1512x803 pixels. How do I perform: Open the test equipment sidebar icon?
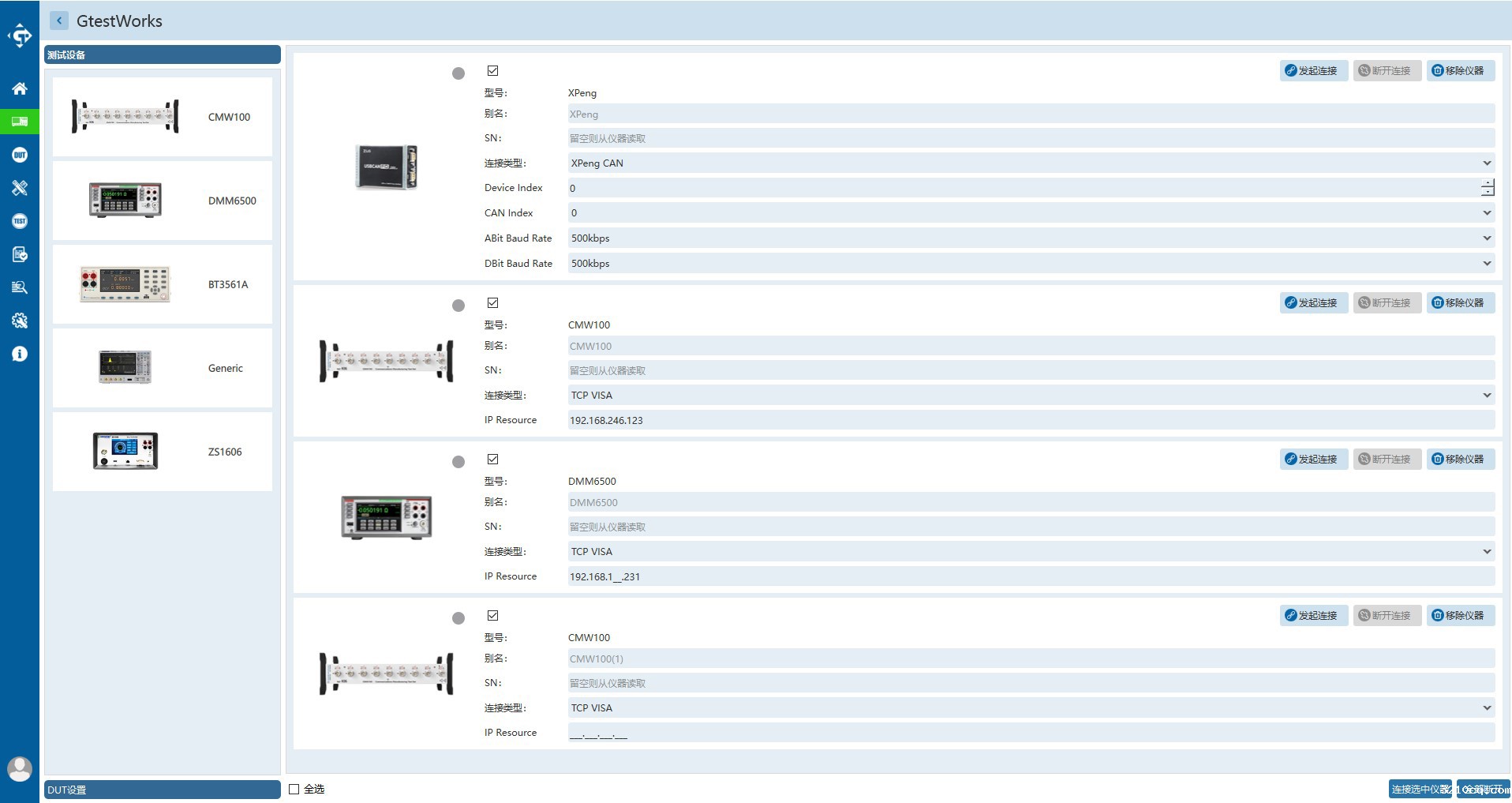click(20, 122)
